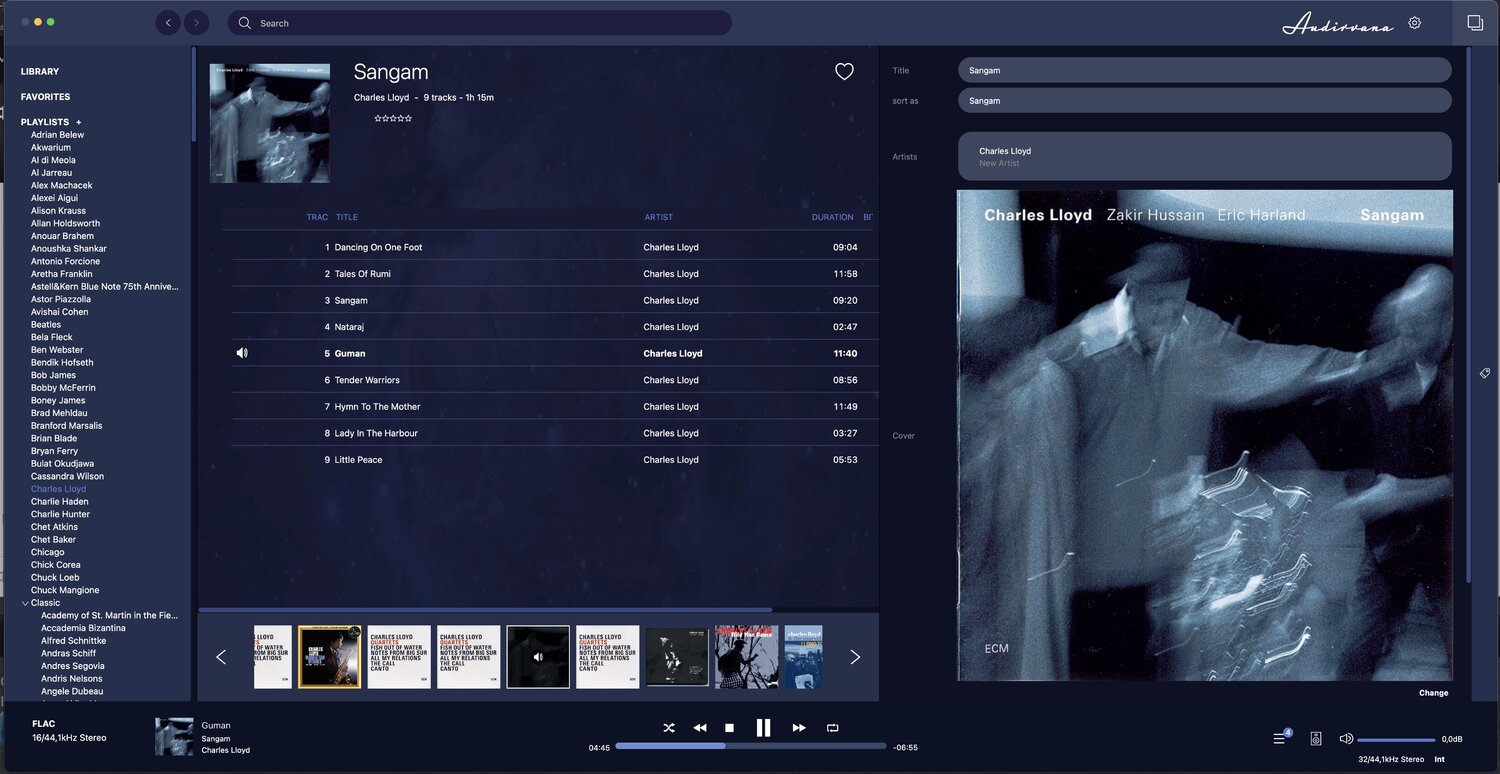Click the back navigation arrow

tap(168, 22)
